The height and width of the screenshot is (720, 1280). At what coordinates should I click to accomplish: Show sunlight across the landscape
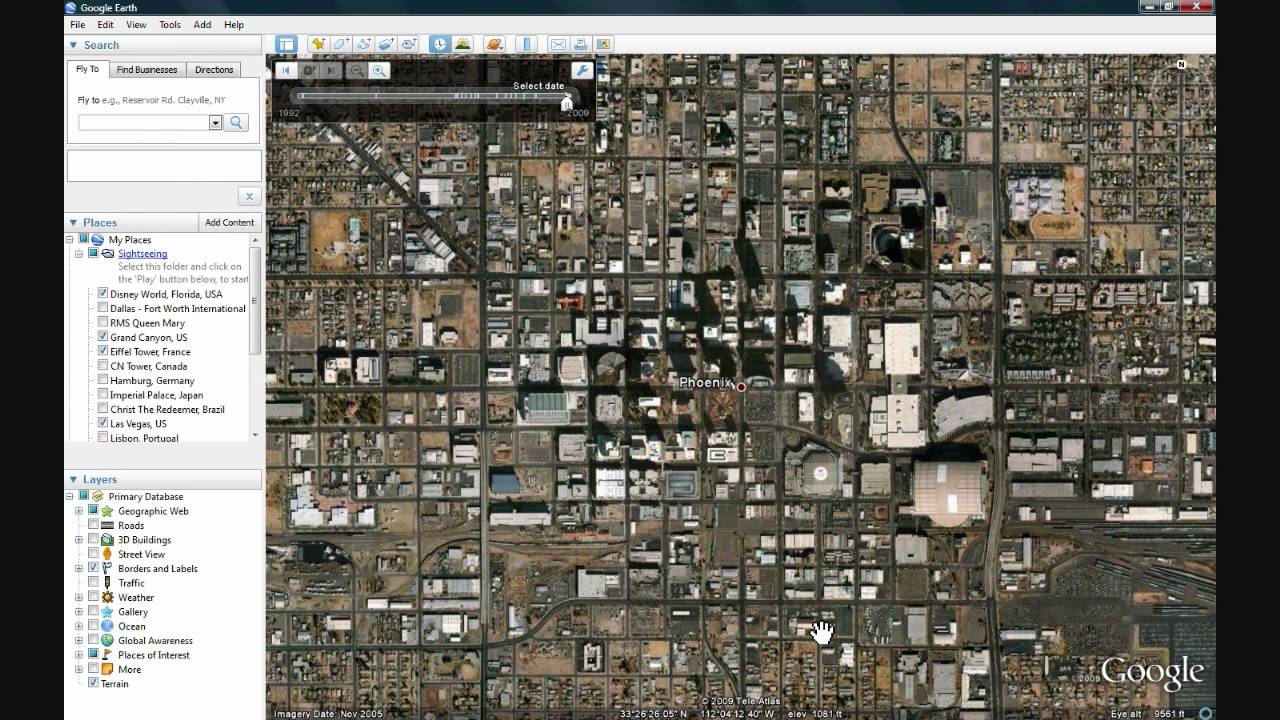[462, 44]
